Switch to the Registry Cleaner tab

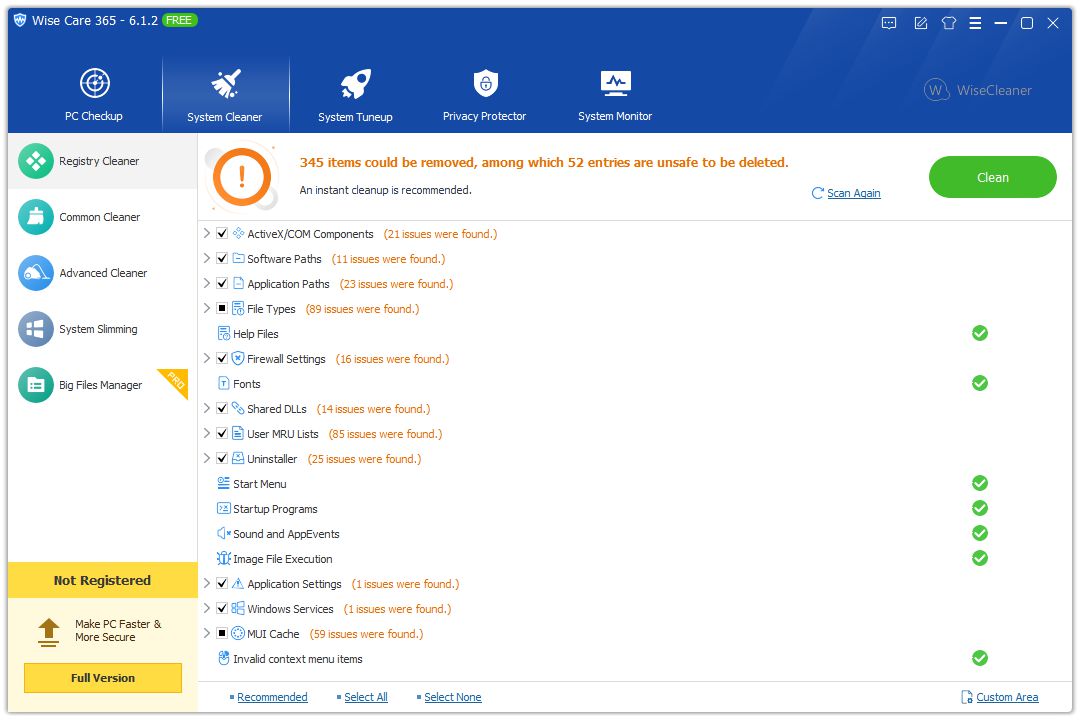point(99,161)
